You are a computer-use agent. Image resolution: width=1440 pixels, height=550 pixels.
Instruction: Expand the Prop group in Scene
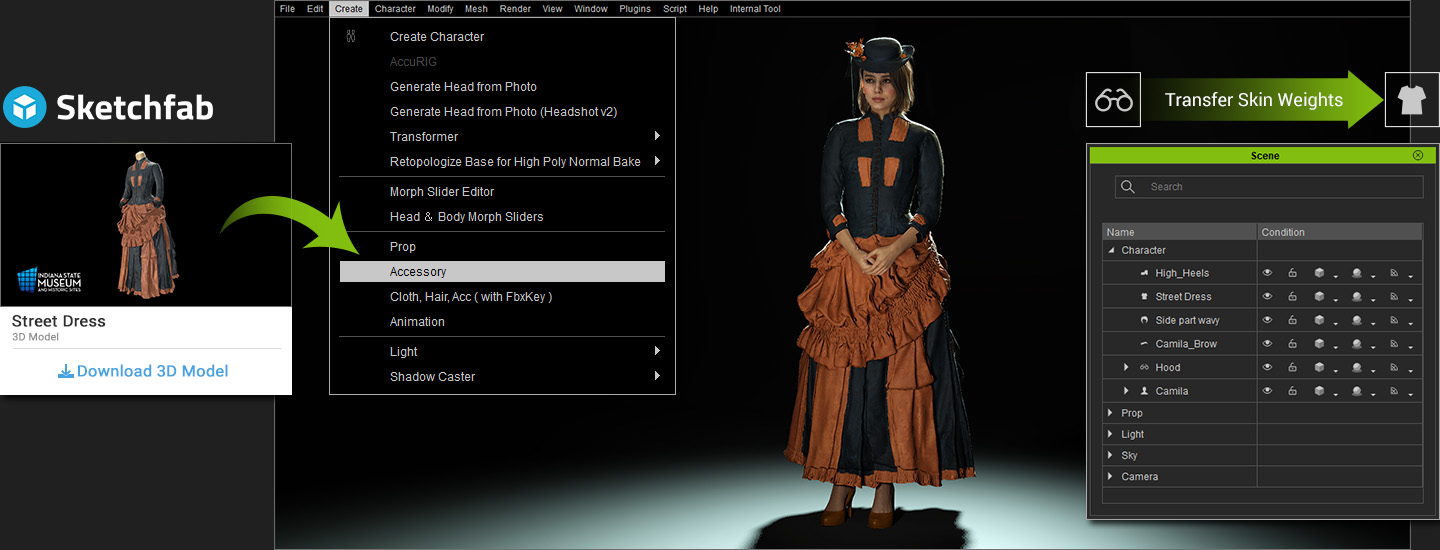1110,413
